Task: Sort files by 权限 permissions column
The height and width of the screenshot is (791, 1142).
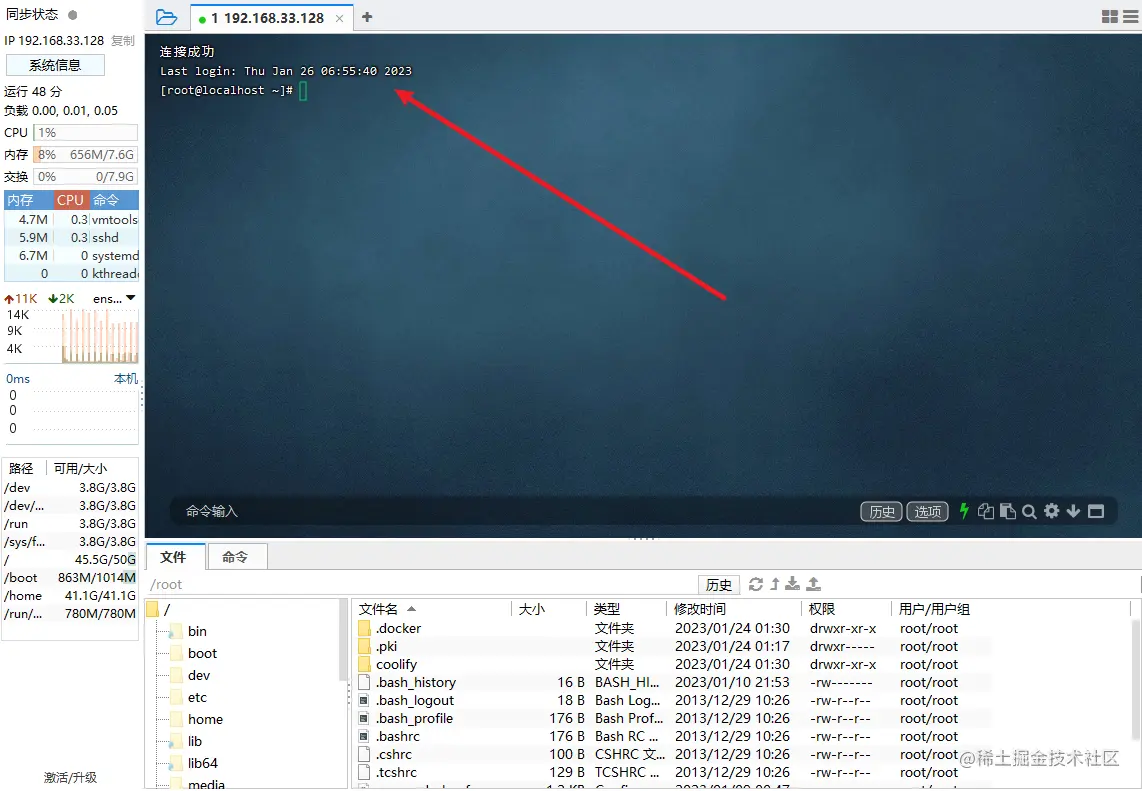Action: (x=846, y=609)
